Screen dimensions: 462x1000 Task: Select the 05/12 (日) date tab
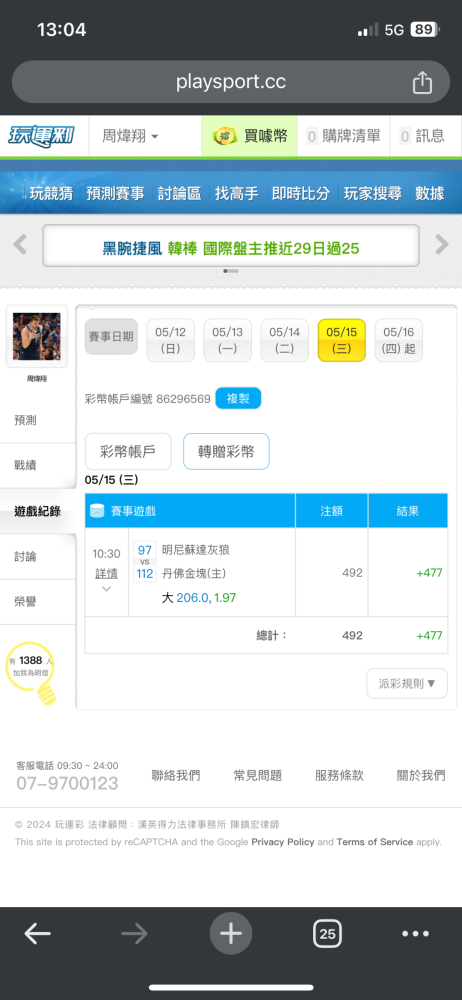170,340
